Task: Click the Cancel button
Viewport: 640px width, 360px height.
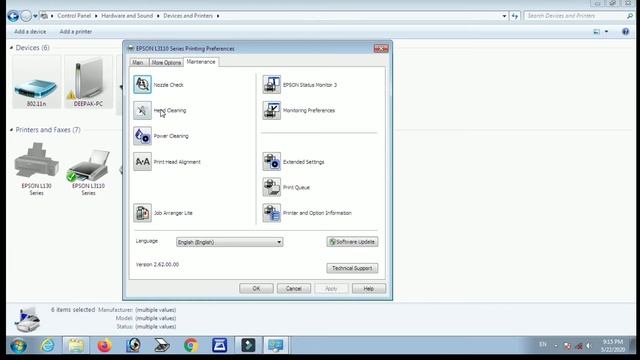Action: click(294, 289)
